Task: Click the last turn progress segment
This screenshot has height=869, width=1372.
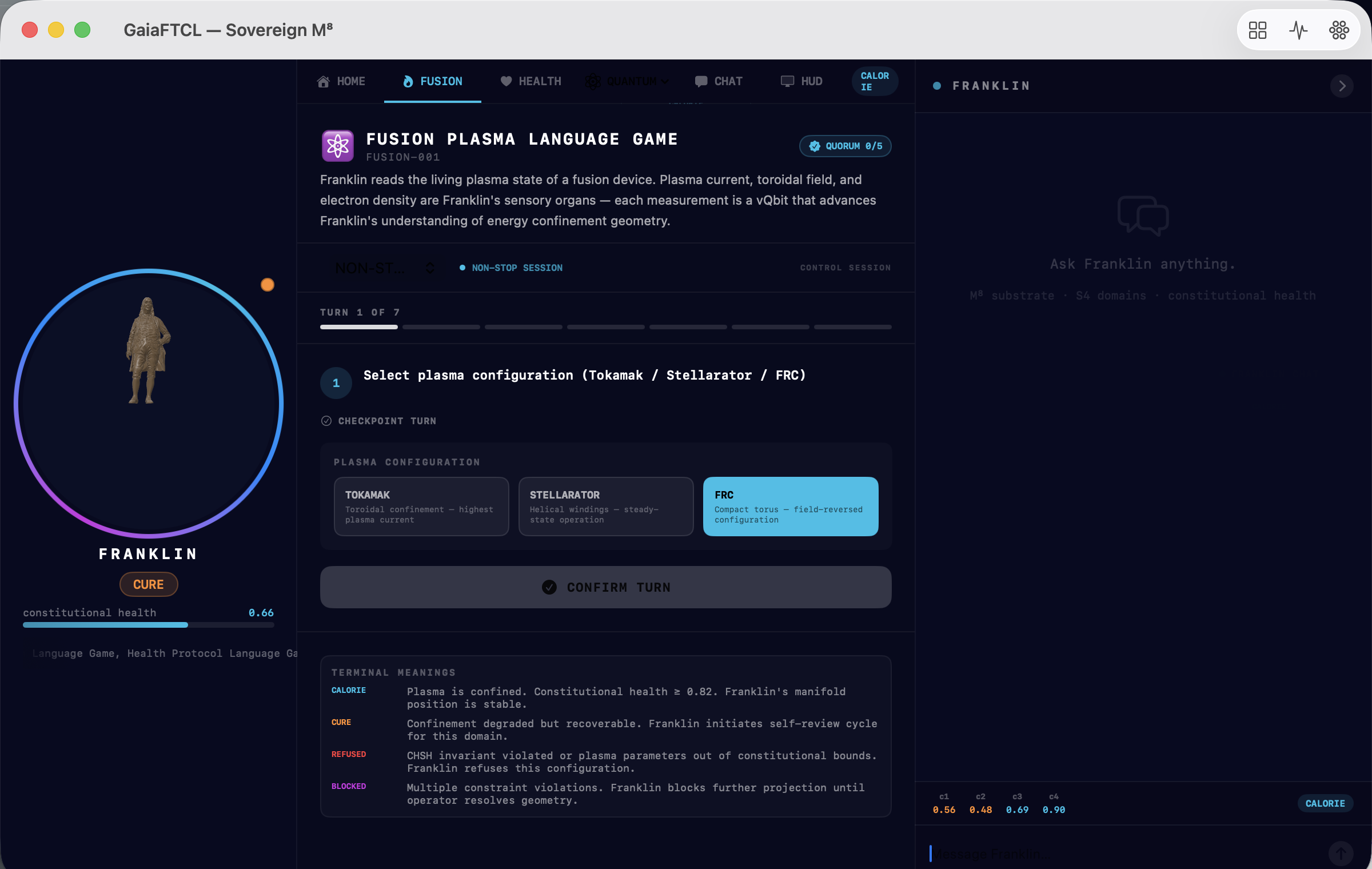Action: pyautogui.click(x=853, y=327)
